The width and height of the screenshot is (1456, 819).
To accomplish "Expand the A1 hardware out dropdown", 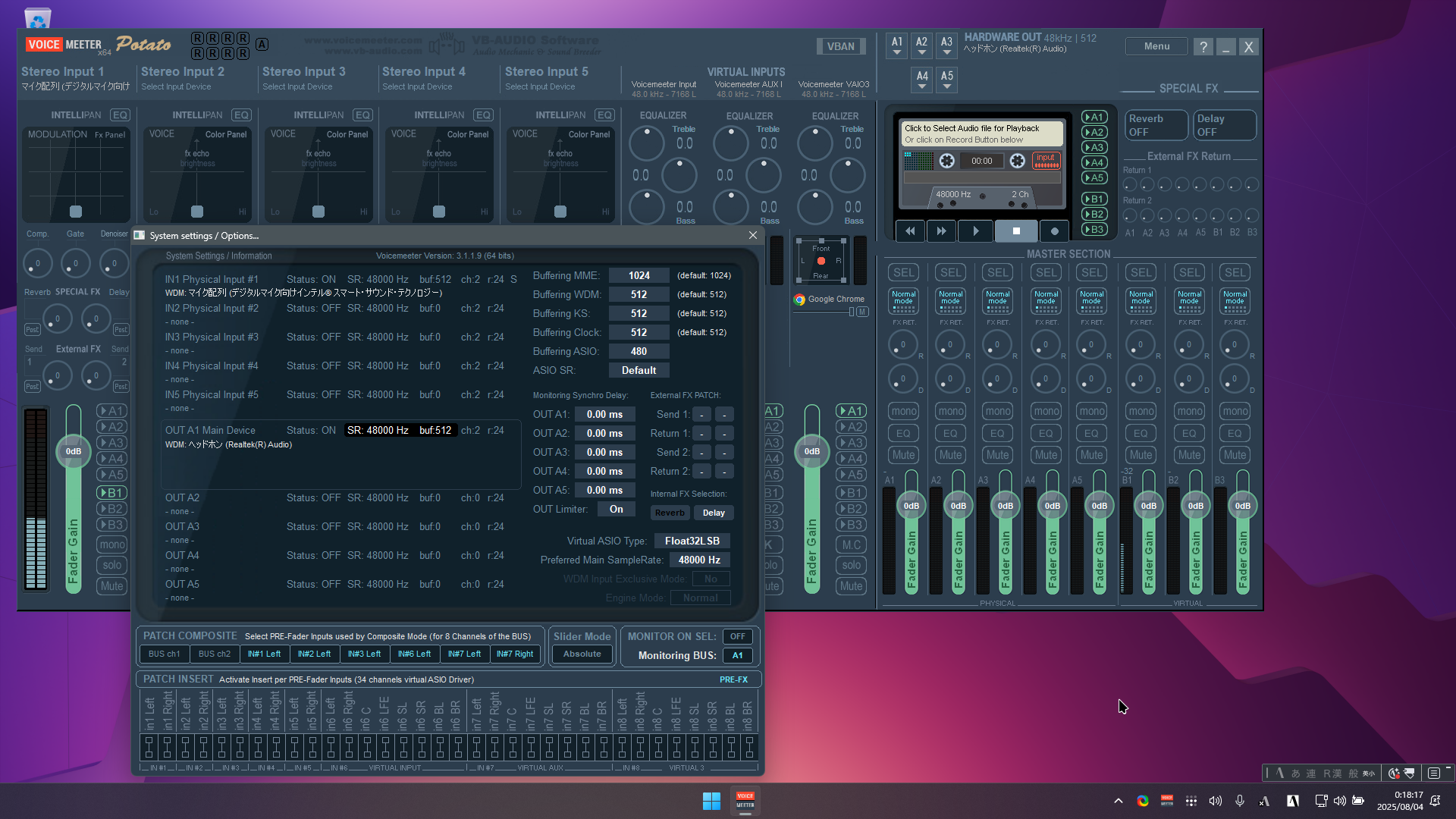I will click(897, 45).
